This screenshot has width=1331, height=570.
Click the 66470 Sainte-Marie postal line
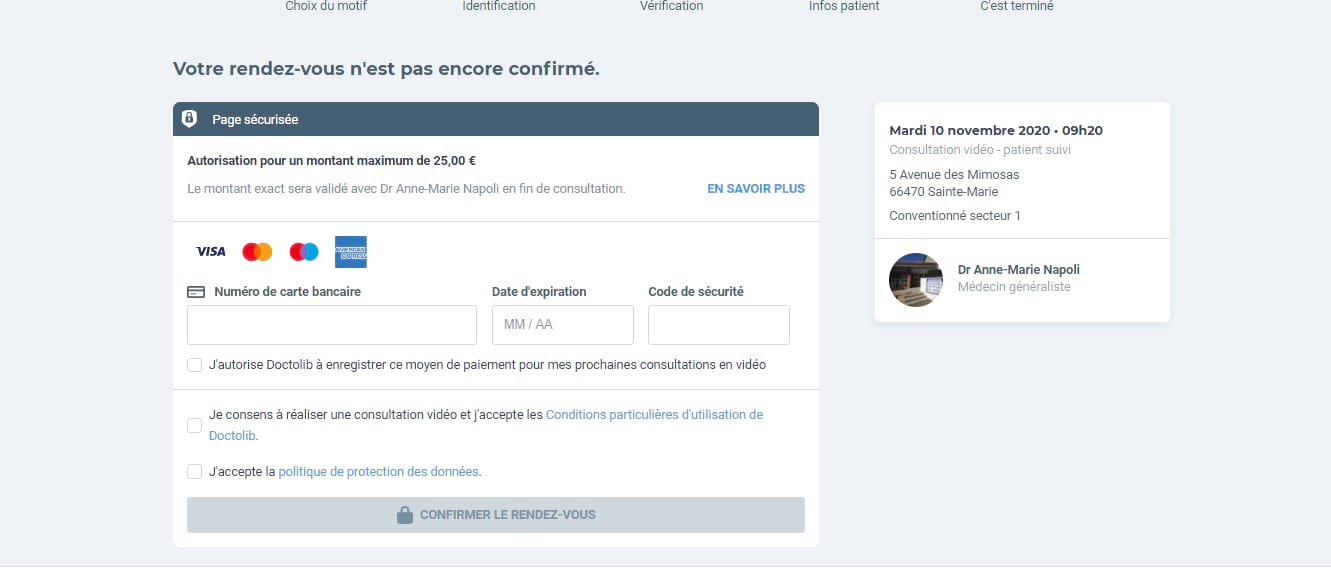(x=943, y=192)
